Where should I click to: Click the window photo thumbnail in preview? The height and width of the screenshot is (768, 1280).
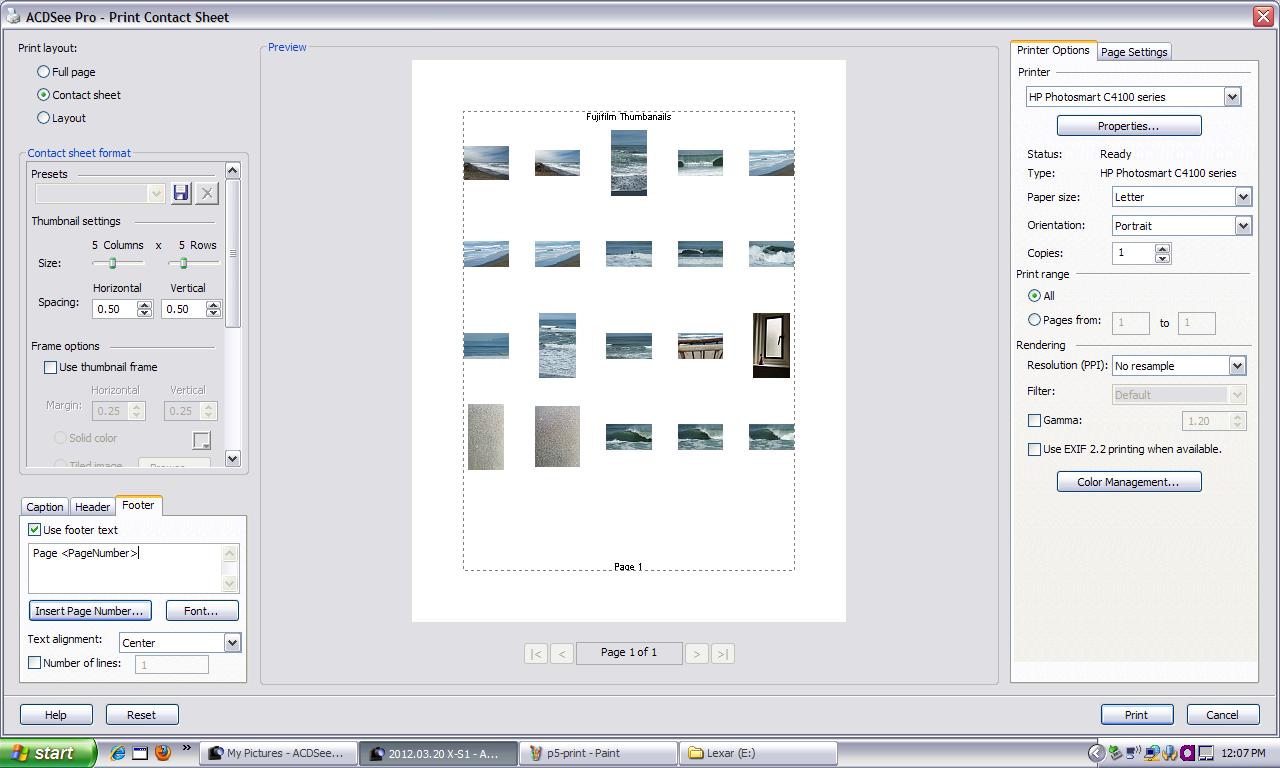click(771, 345)
